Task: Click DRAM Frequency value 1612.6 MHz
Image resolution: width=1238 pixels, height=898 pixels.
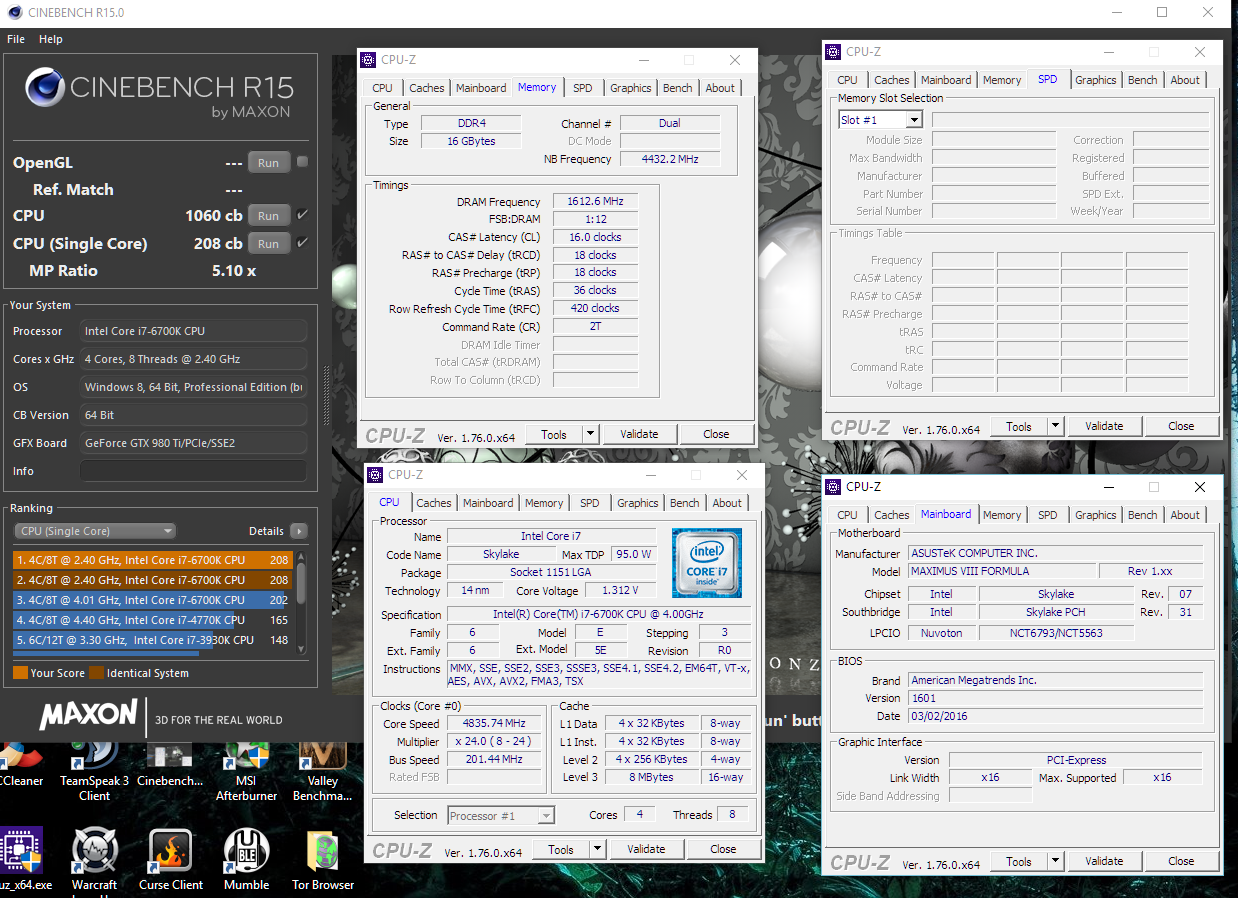Action: (x=595, y=202)
